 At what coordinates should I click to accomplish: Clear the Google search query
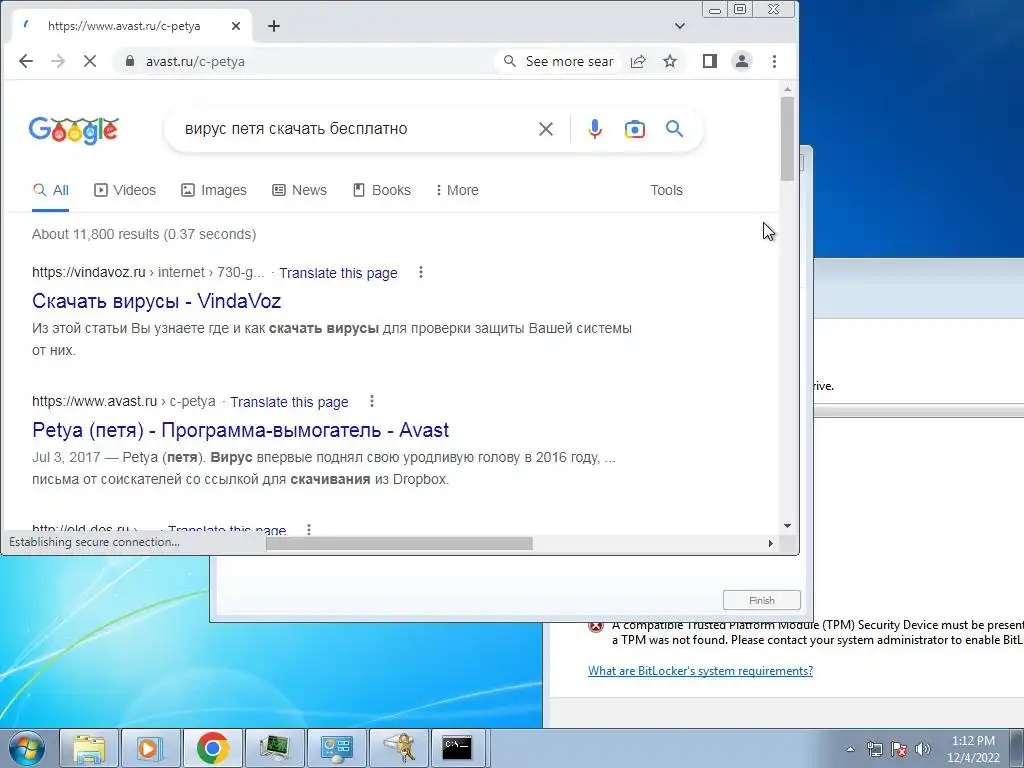click(x=546, y=129)
